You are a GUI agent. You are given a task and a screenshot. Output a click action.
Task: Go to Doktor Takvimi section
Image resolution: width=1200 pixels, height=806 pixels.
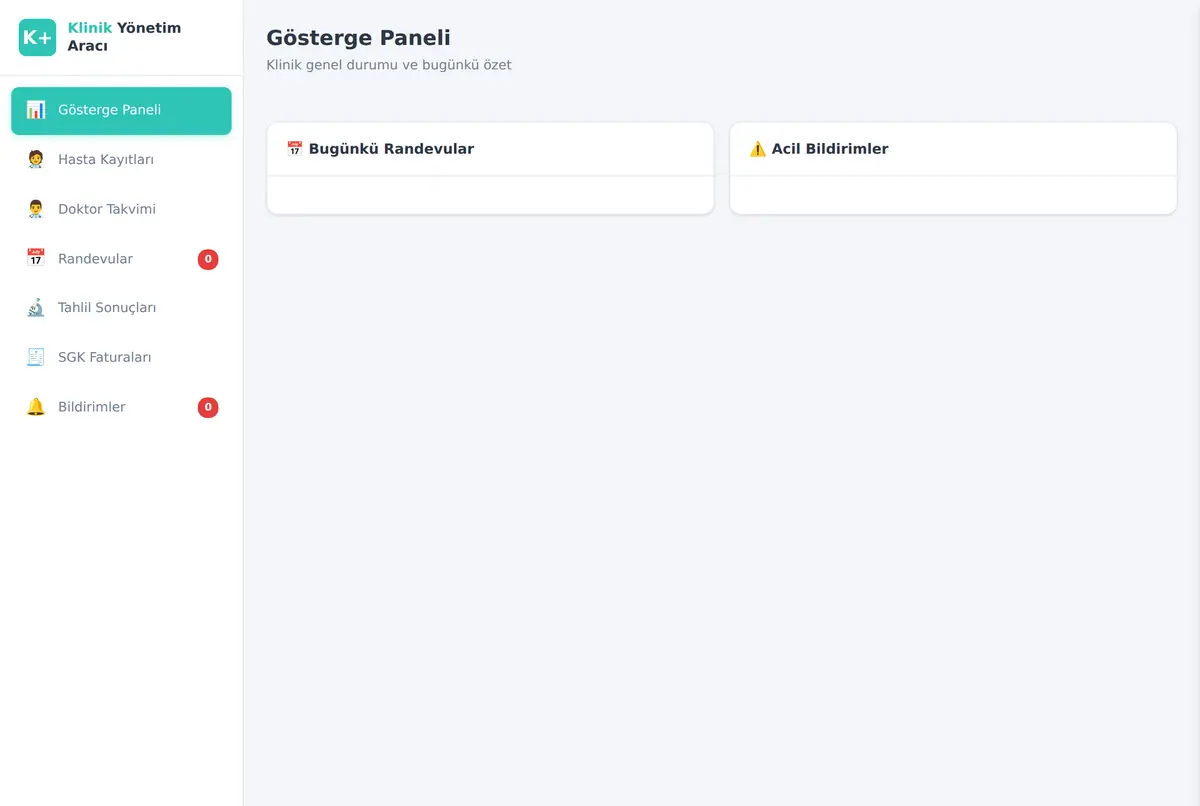(x=121, y=209)
